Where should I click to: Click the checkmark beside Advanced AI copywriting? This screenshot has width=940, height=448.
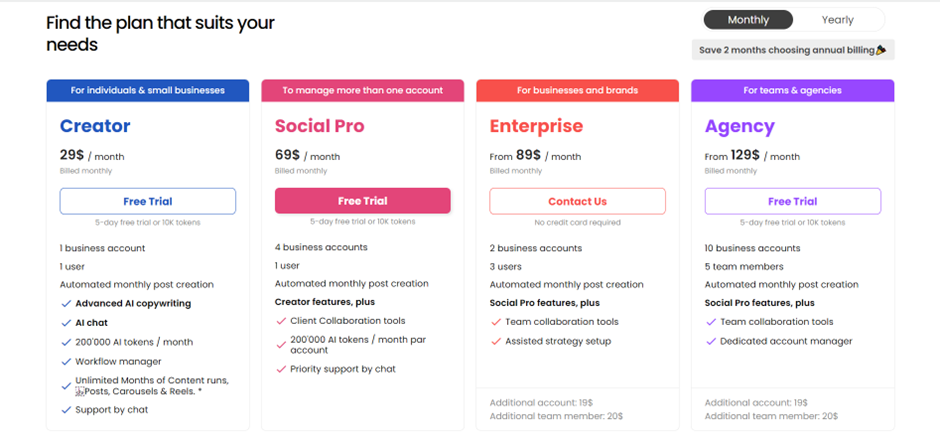[66, 303]
